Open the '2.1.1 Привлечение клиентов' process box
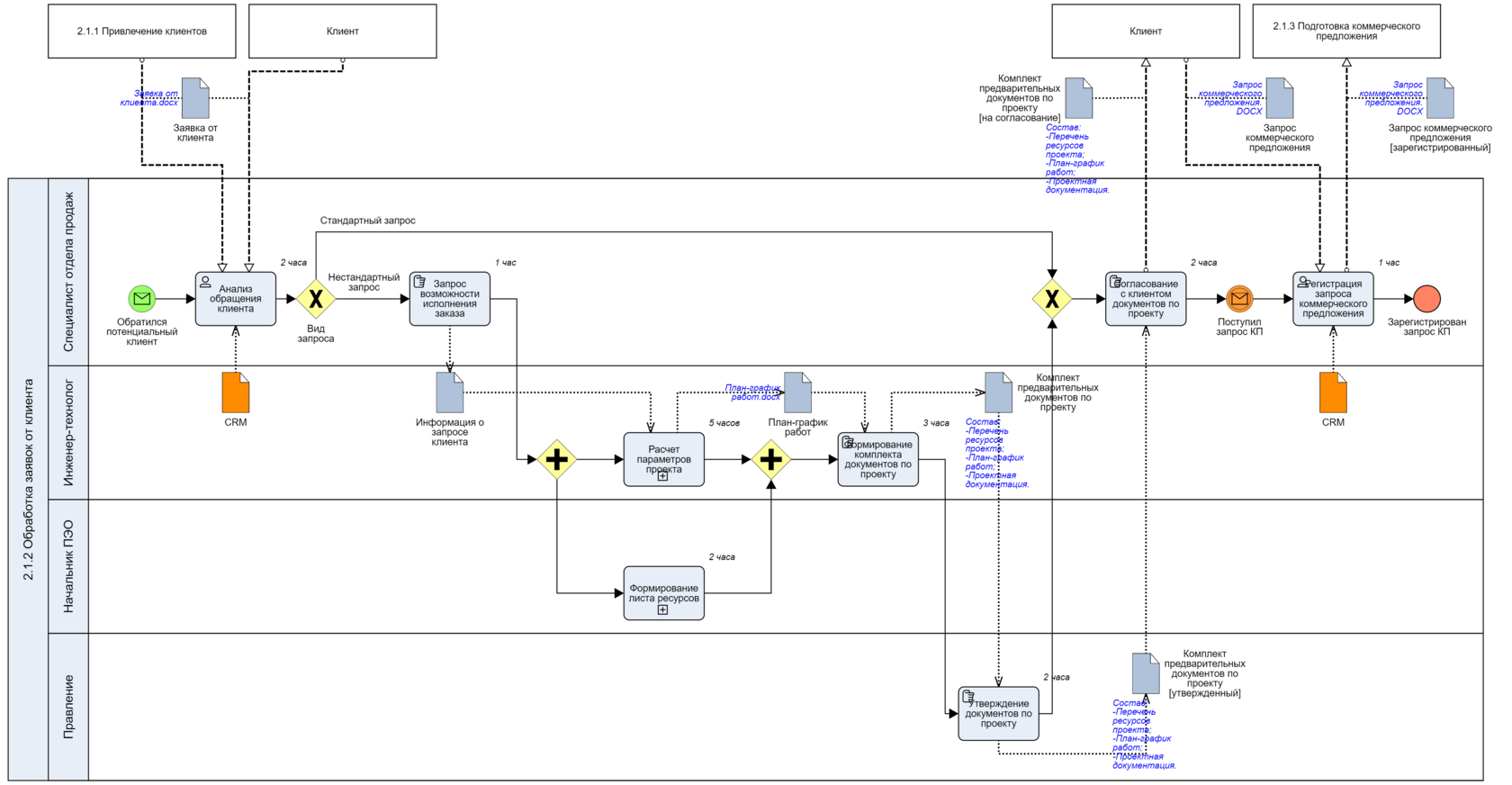This screenshot has width=1512, height=785. 142,32
